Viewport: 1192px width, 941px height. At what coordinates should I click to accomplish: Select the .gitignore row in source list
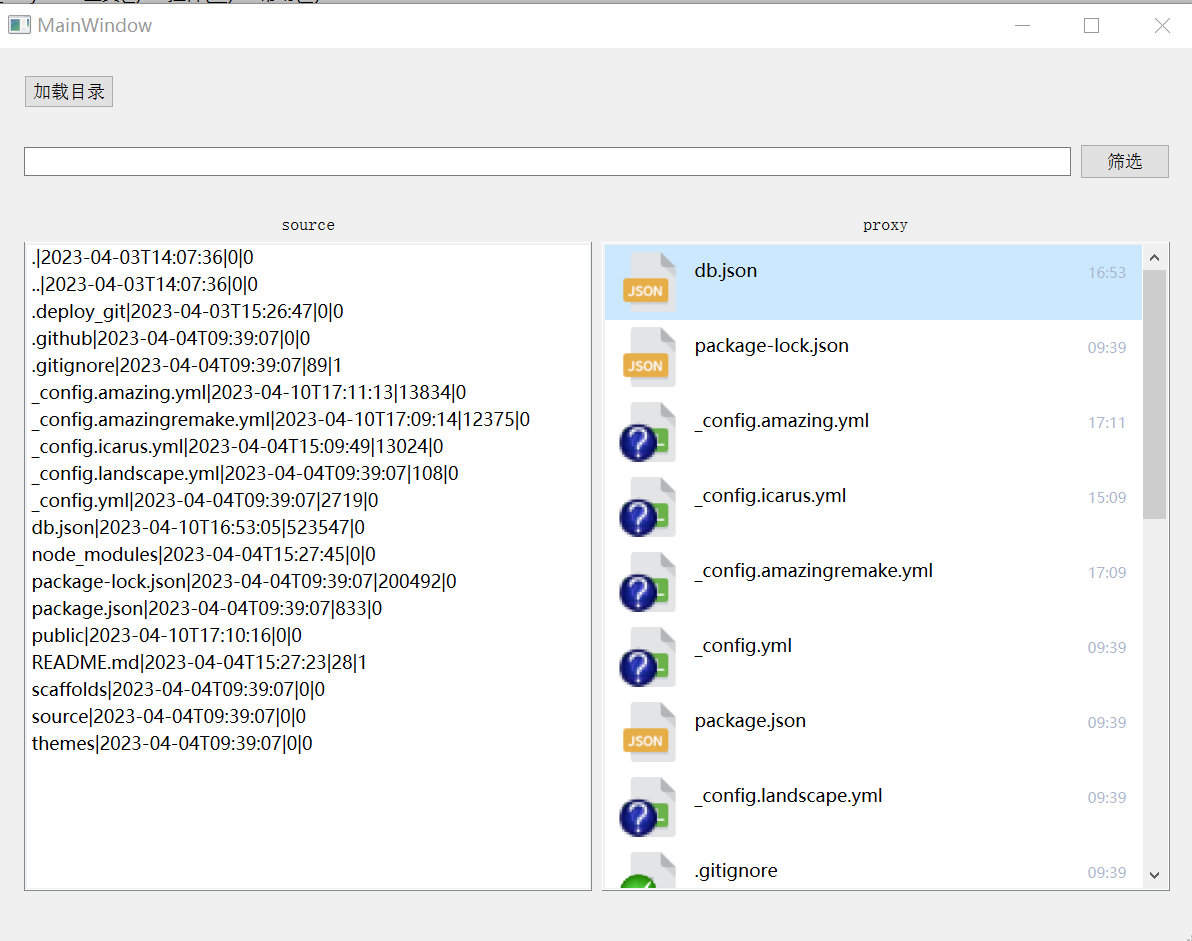pyautogui.click(x=308, y=366)
